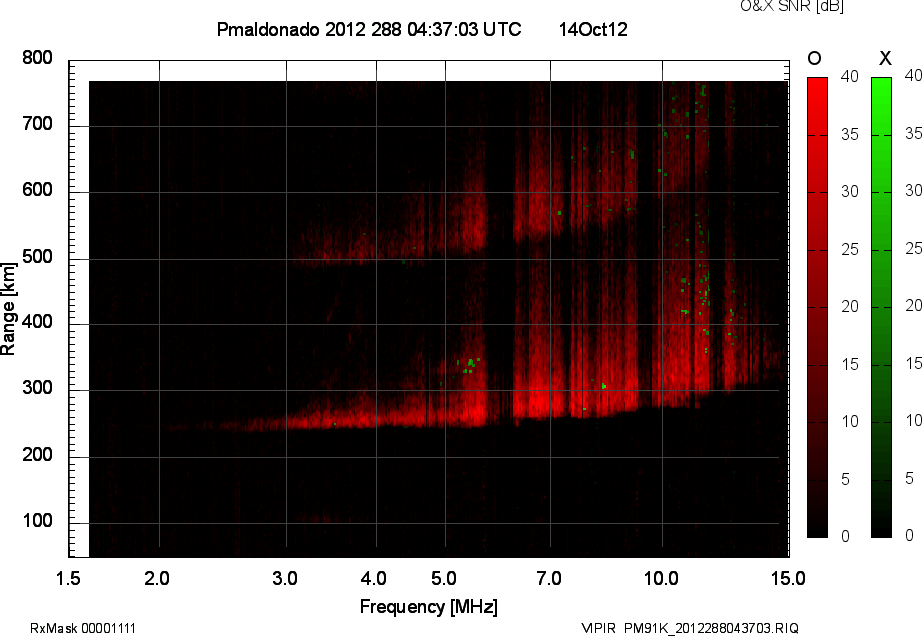Click the 'X' label above the green scale
922x636 pixels.
click(885, 58)
